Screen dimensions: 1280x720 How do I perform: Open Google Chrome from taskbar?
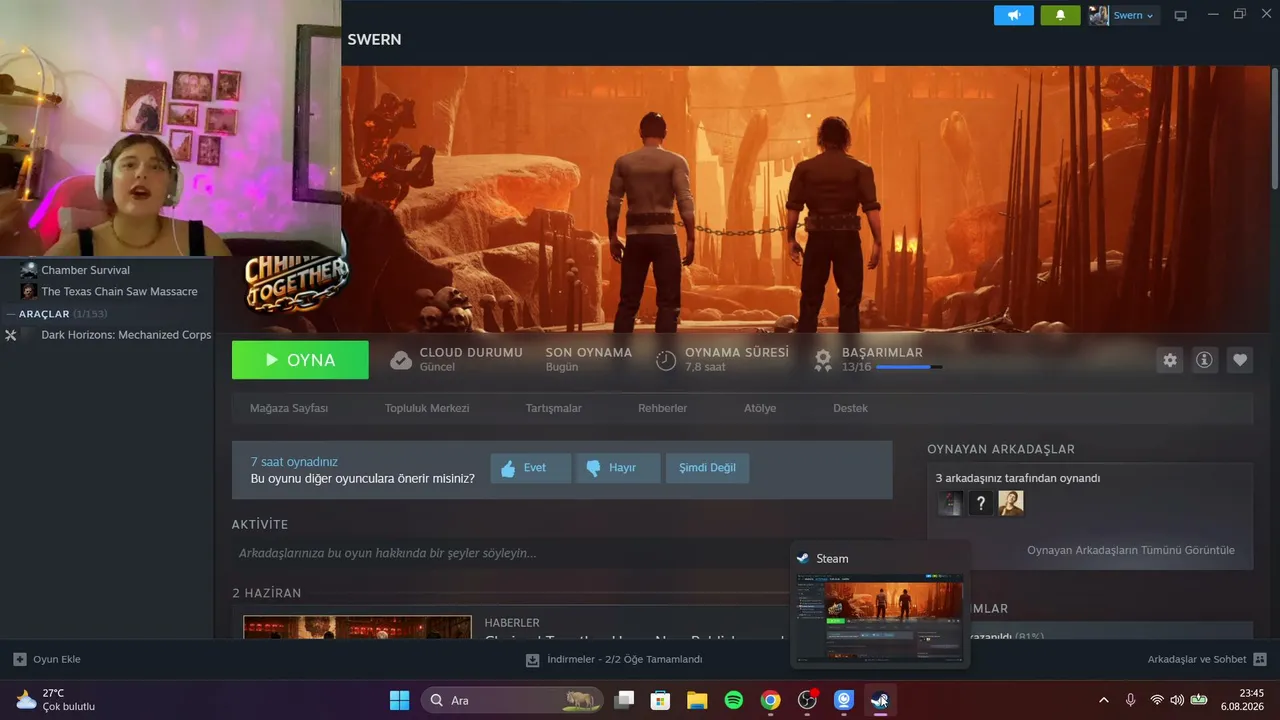click(x=770, y=700)
